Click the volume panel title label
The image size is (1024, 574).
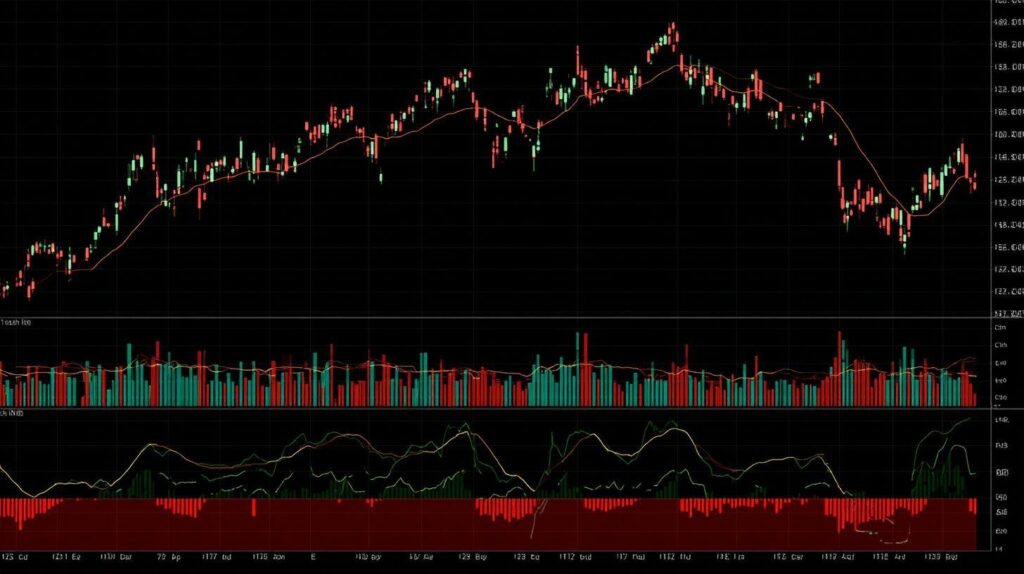pyautogui.click(x=16, y=323)
